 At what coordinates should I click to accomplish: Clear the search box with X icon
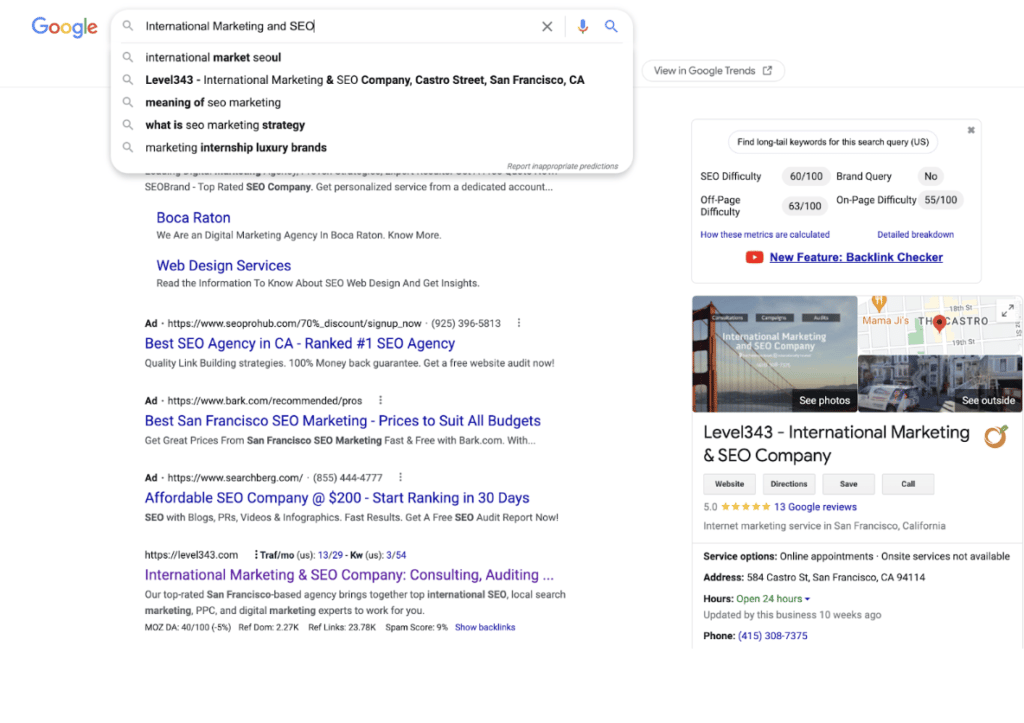(x=547, y=26)
